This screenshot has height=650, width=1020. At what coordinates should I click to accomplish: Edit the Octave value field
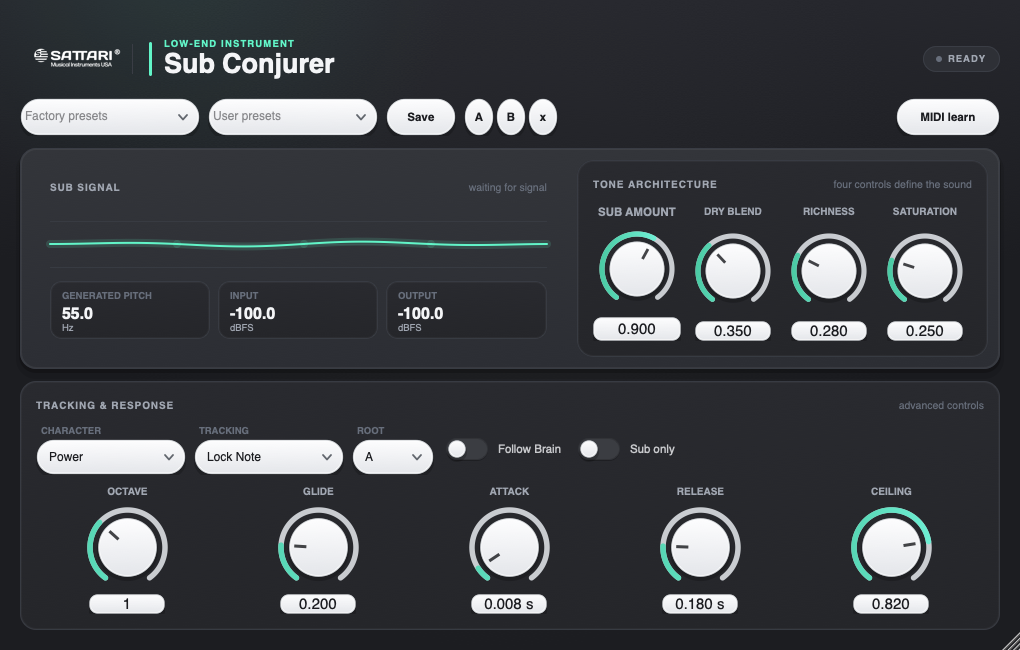[x=127, y=604]
